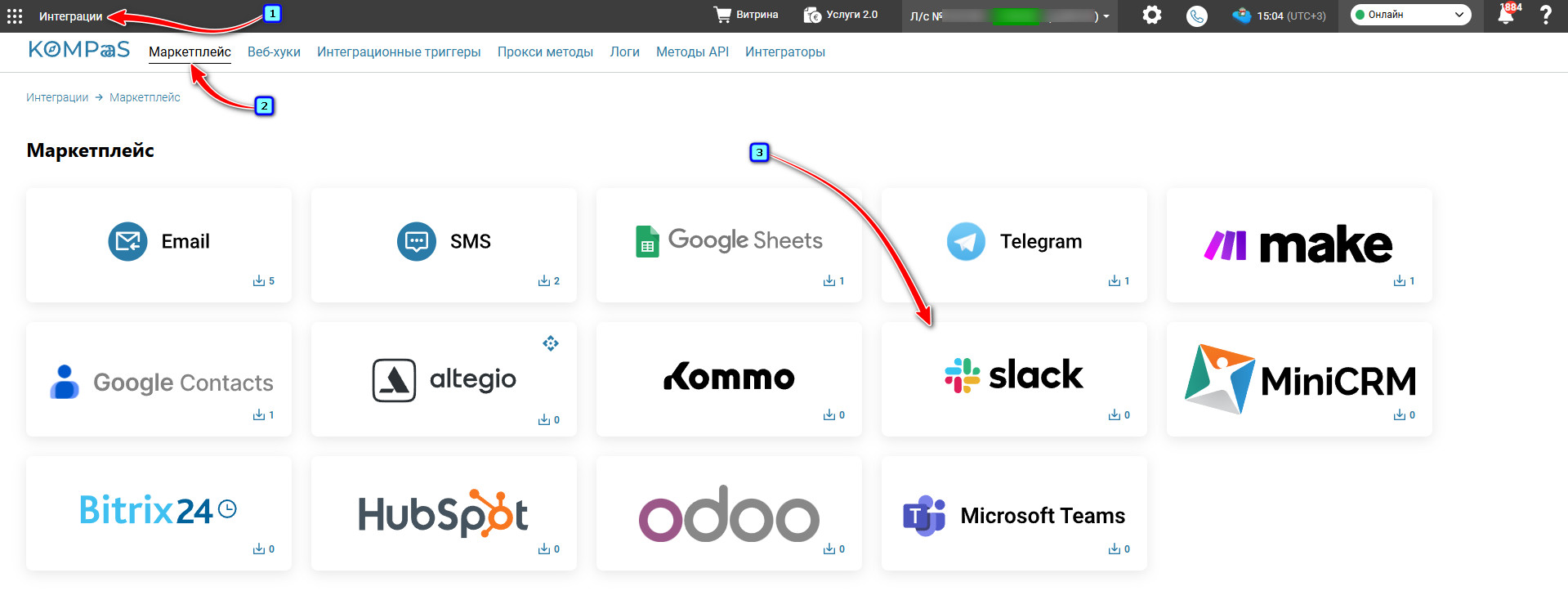Open the HubSpot integration card
This screenshot has height=600, width=1568.
pyautogui.click(x=444, y=513)
